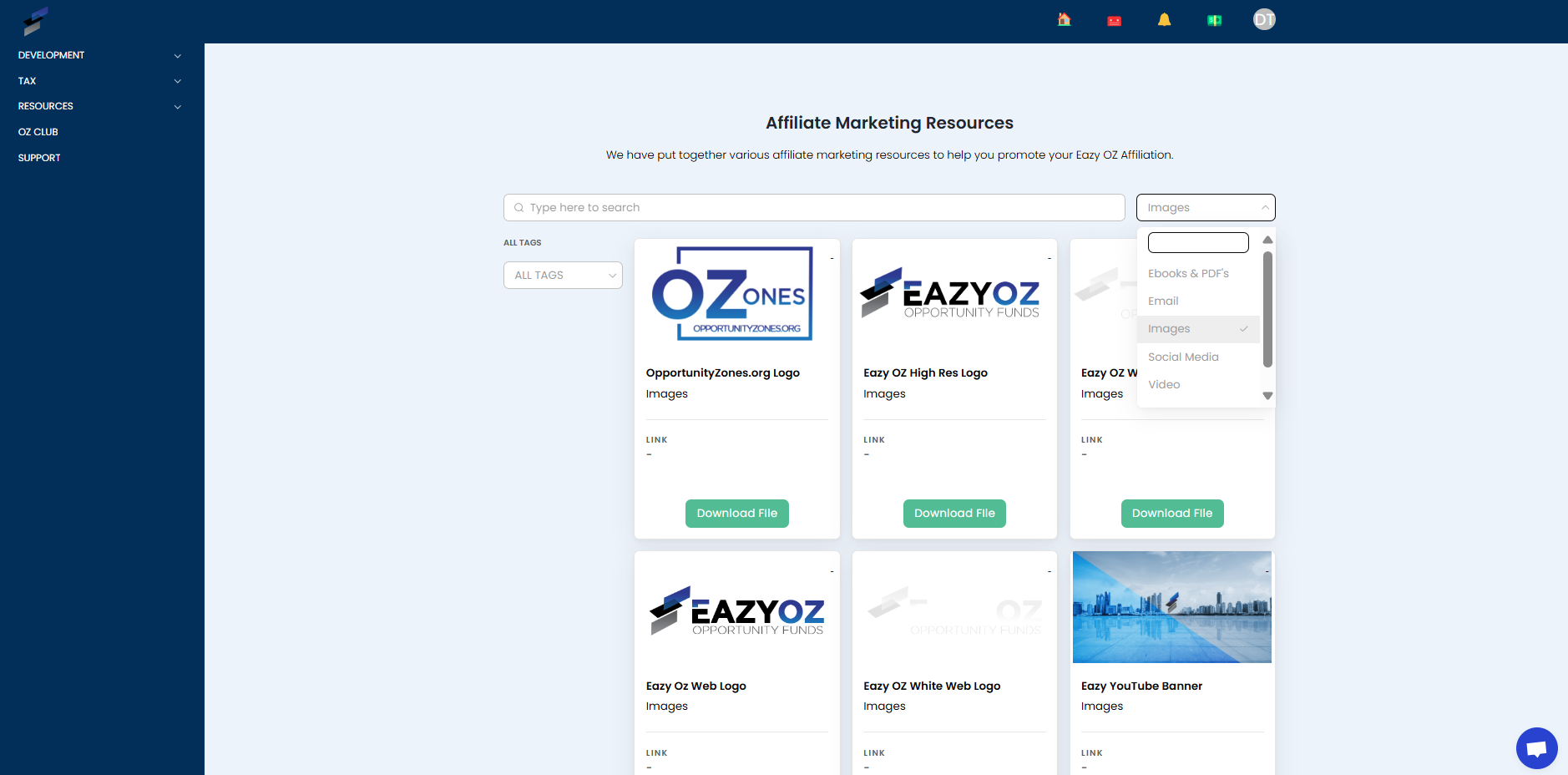This screenshot has width=1568, height=775.
Task: Open the DT user avatar
Action: pyautogui.click(x=1264, y=19)
